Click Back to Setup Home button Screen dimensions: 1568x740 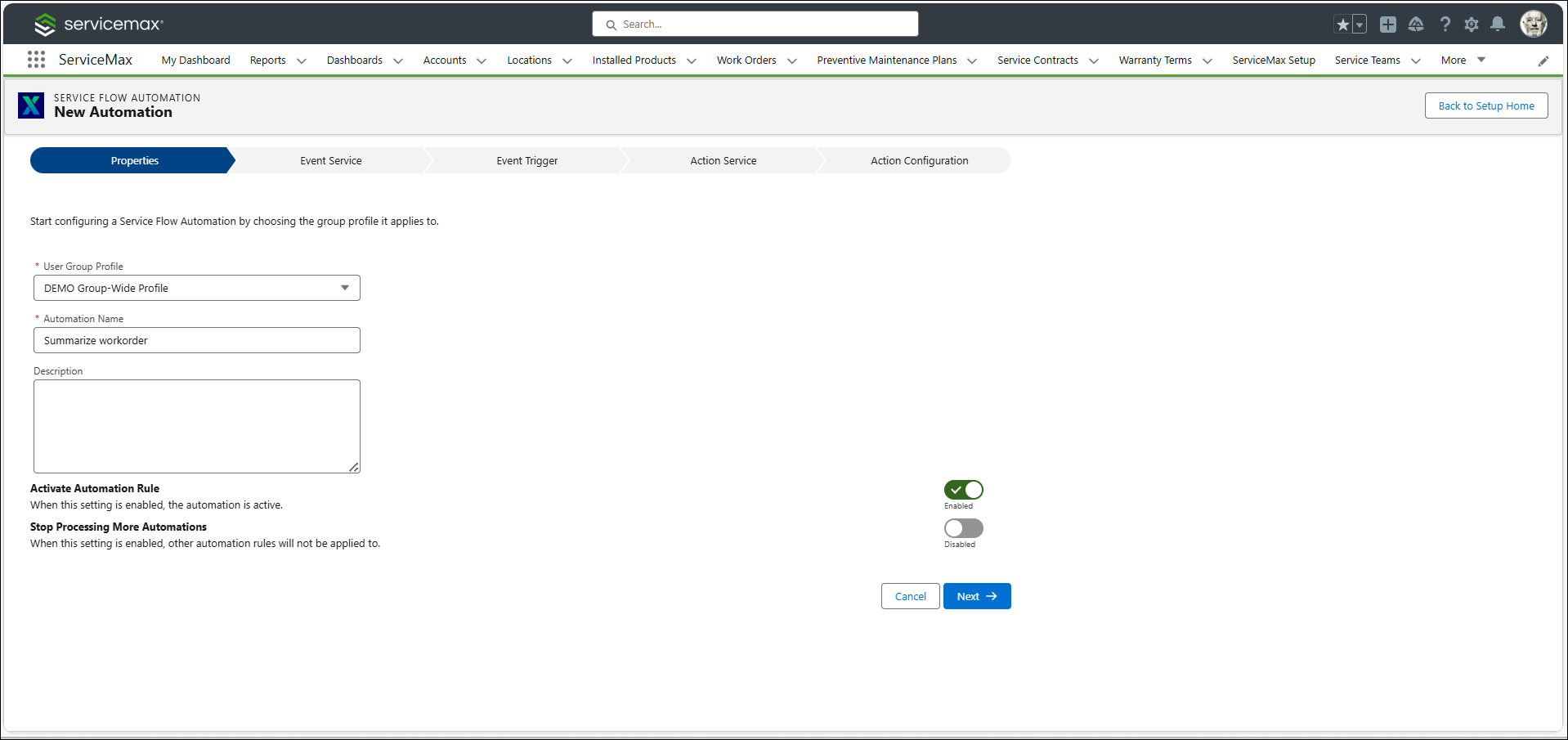[1486, 105]
